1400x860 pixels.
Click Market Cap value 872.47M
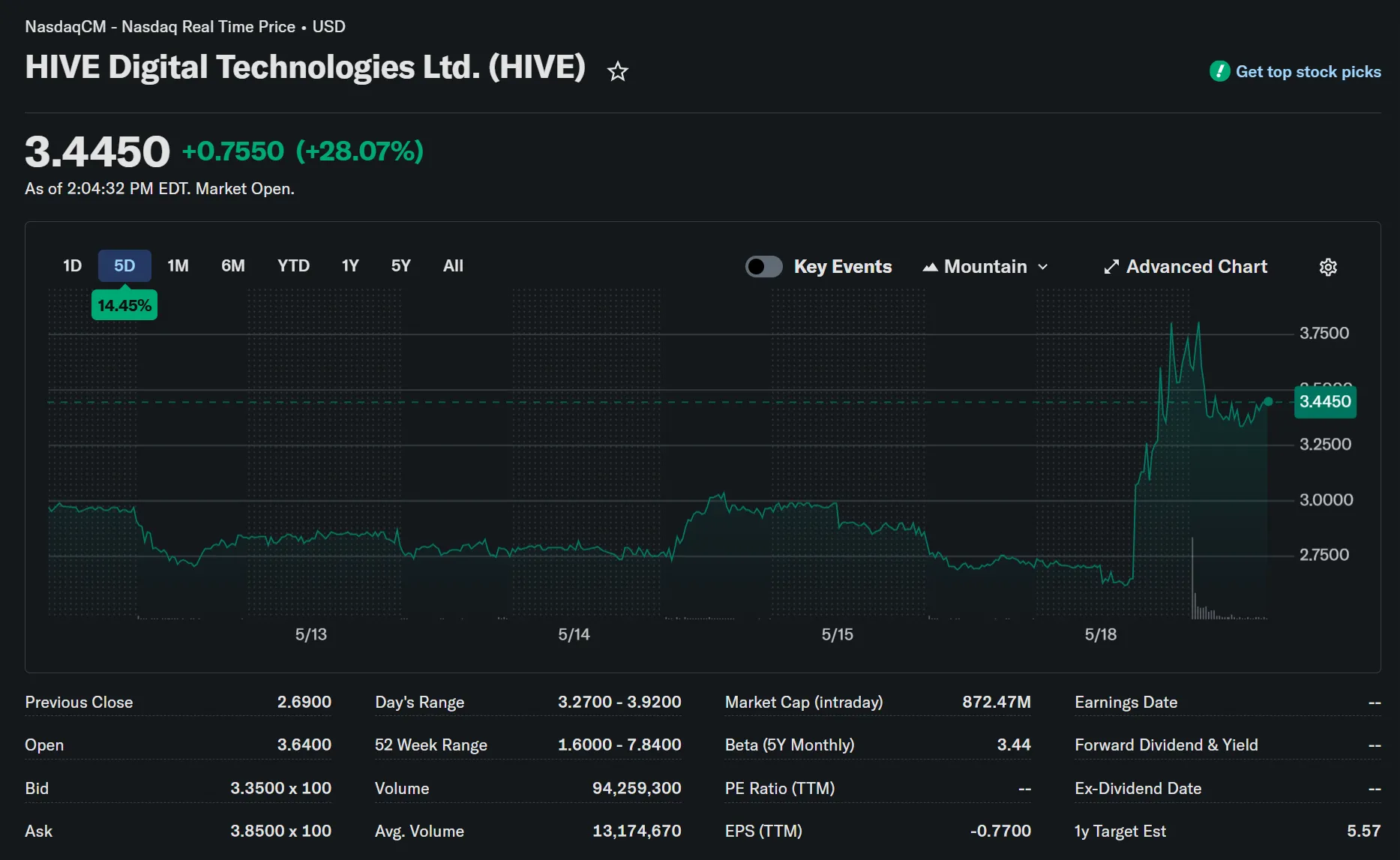tap(997, 702)
